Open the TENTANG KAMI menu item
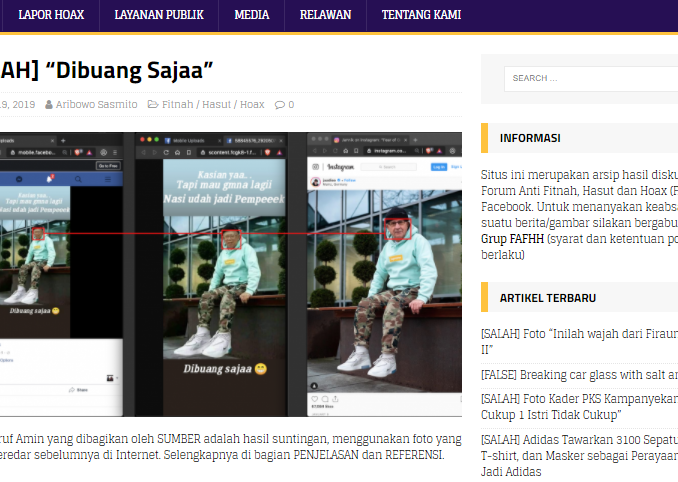This screenshot has height=482, width=678. tap(421, 15)
